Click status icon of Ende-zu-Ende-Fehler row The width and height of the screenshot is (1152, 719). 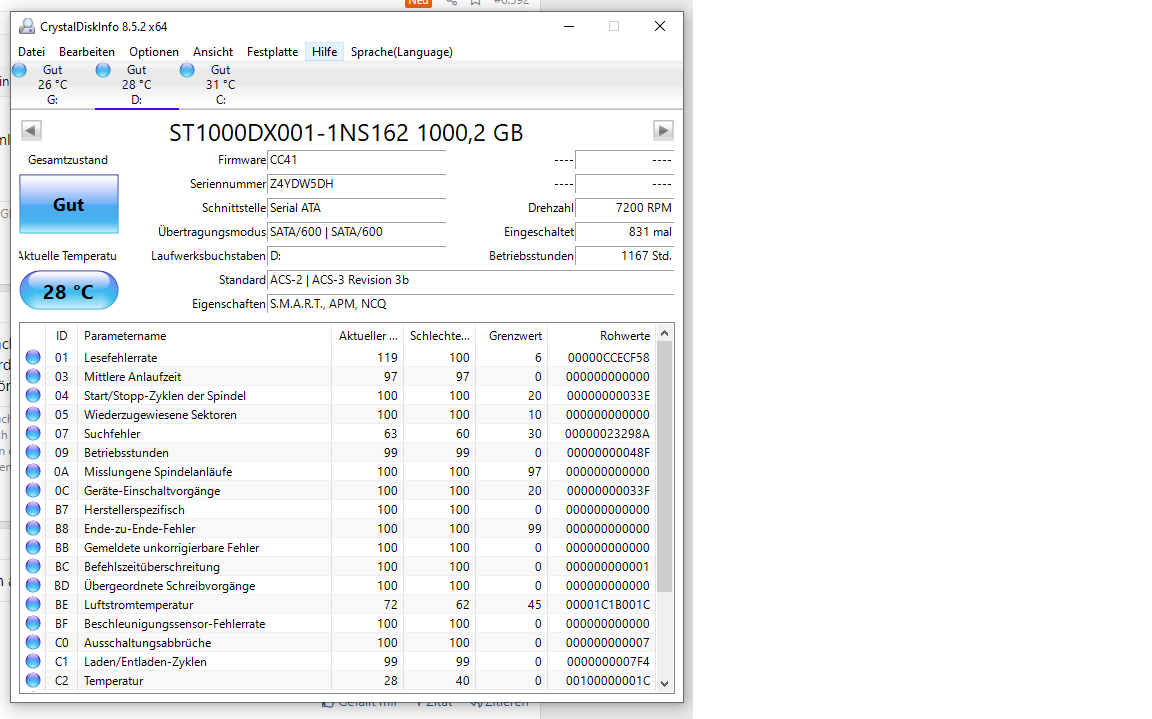pos(33,529)
